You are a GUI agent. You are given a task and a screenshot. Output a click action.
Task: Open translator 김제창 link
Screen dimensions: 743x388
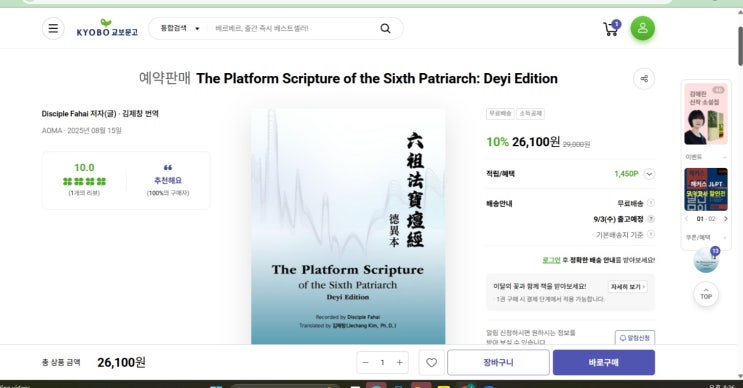133,114
